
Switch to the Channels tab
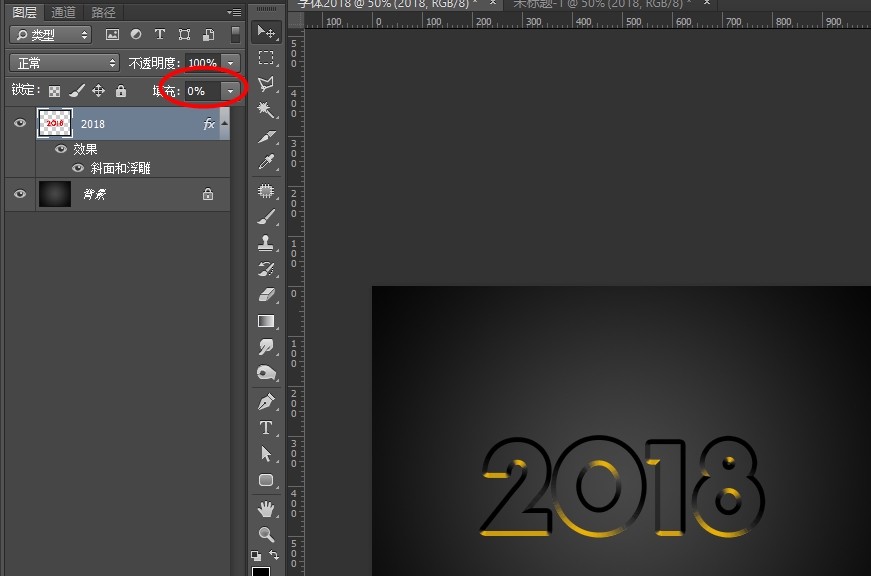63,12
